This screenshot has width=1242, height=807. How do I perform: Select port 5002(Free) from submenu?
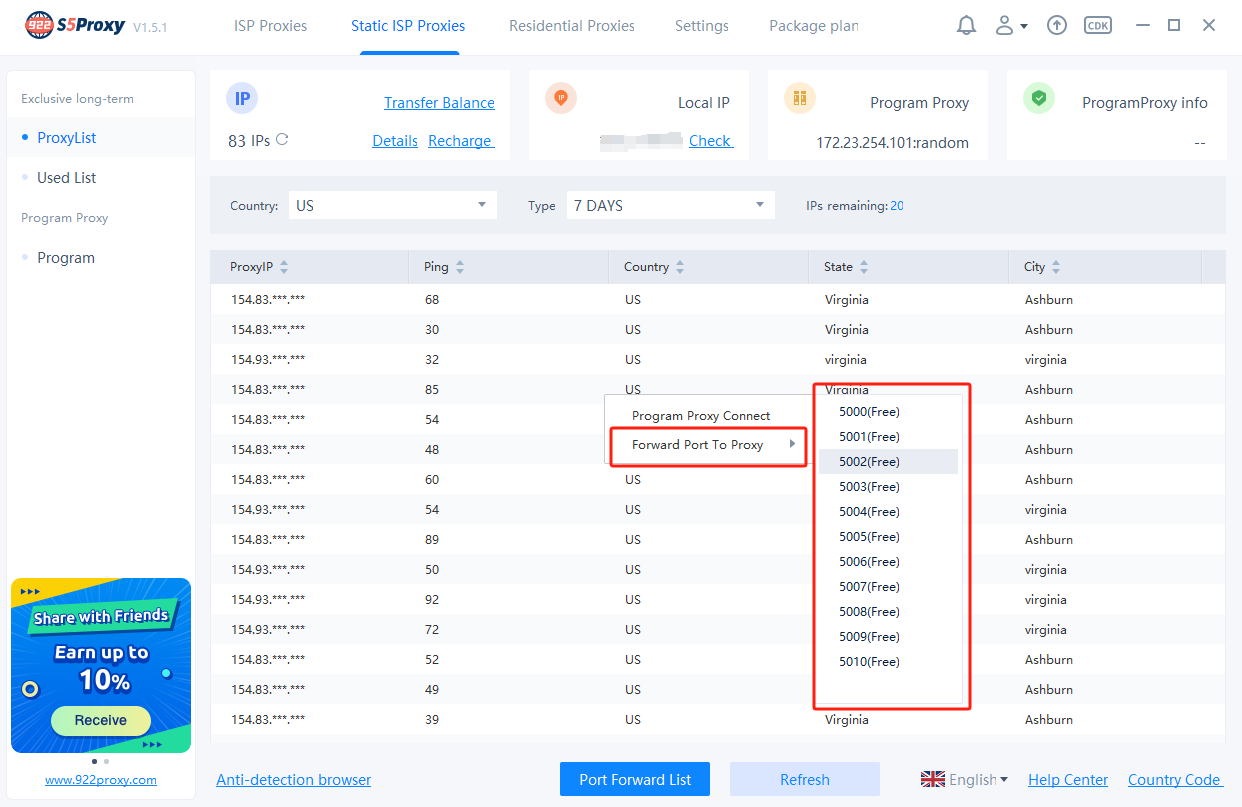coord(869,462)
